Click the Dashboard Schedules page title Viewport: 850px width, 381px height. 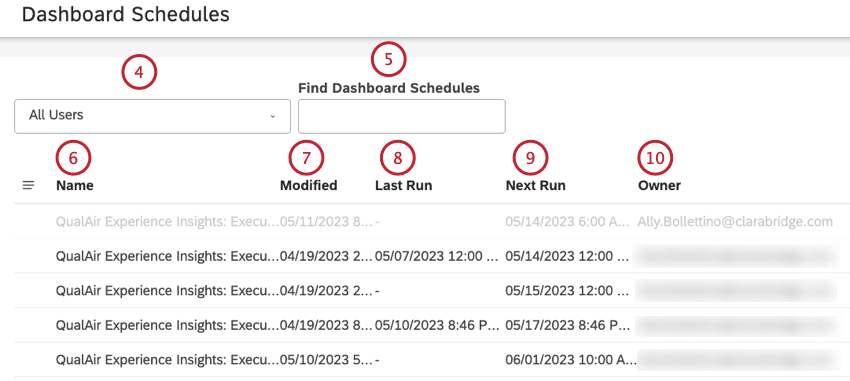[x=126, y=15]
